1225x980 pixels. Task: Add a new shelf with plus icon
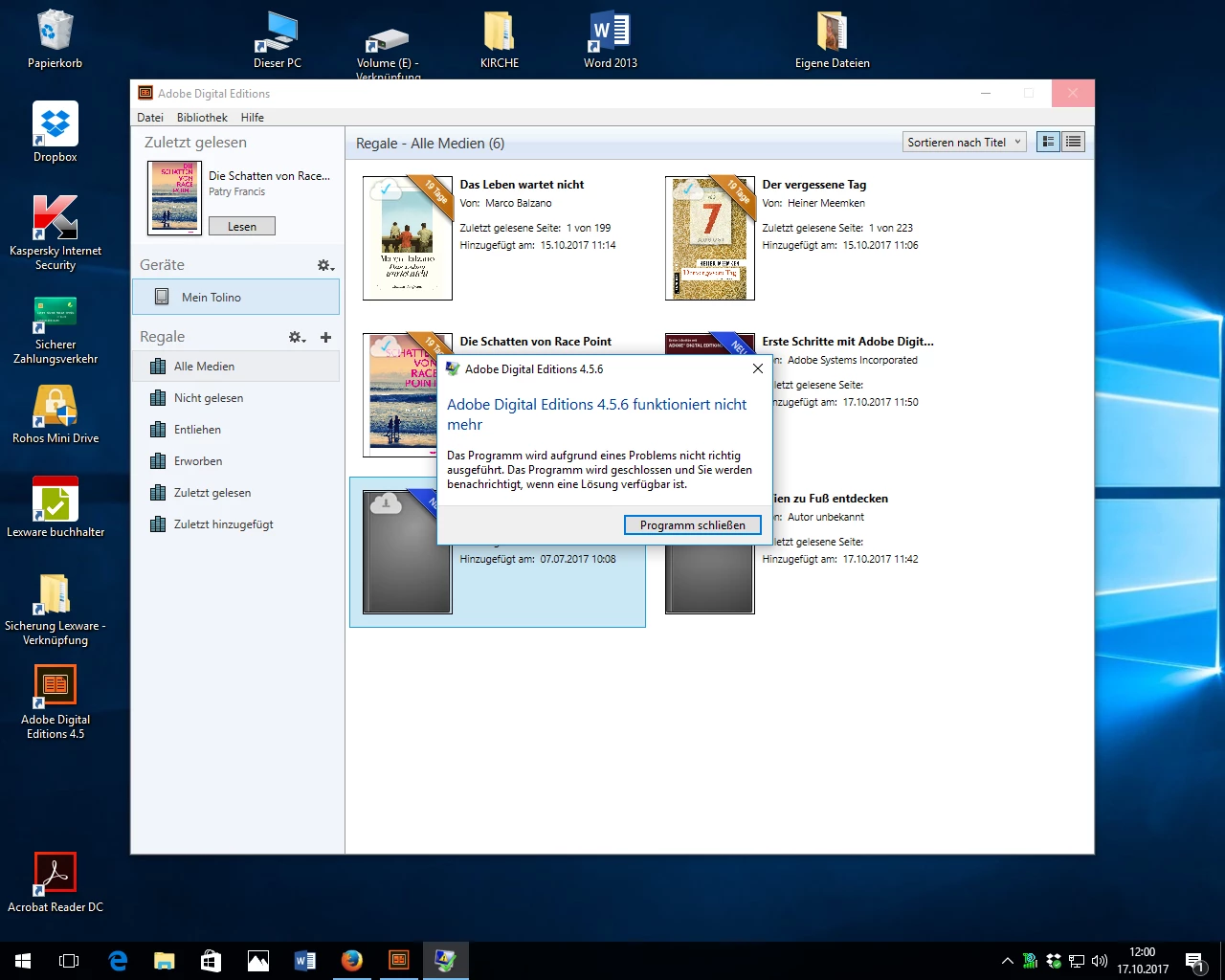click(325, 337)
